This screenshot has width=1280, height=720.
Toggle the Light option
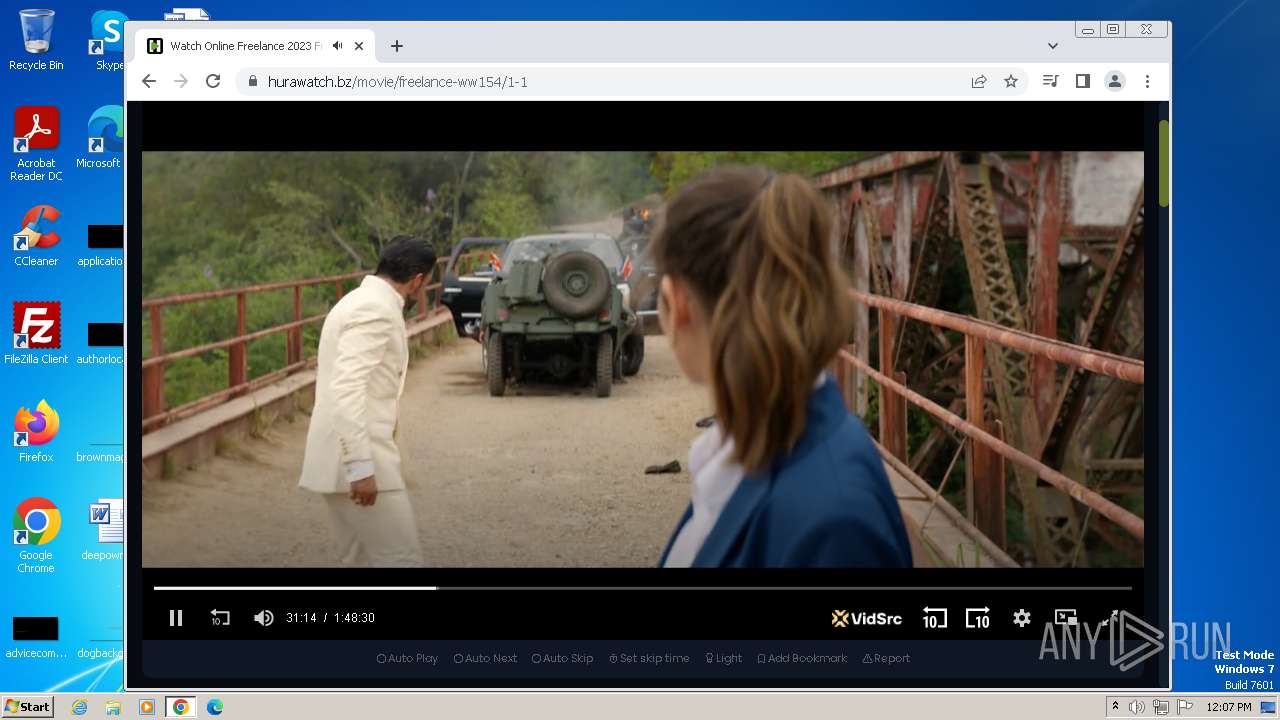click(723, 658)
